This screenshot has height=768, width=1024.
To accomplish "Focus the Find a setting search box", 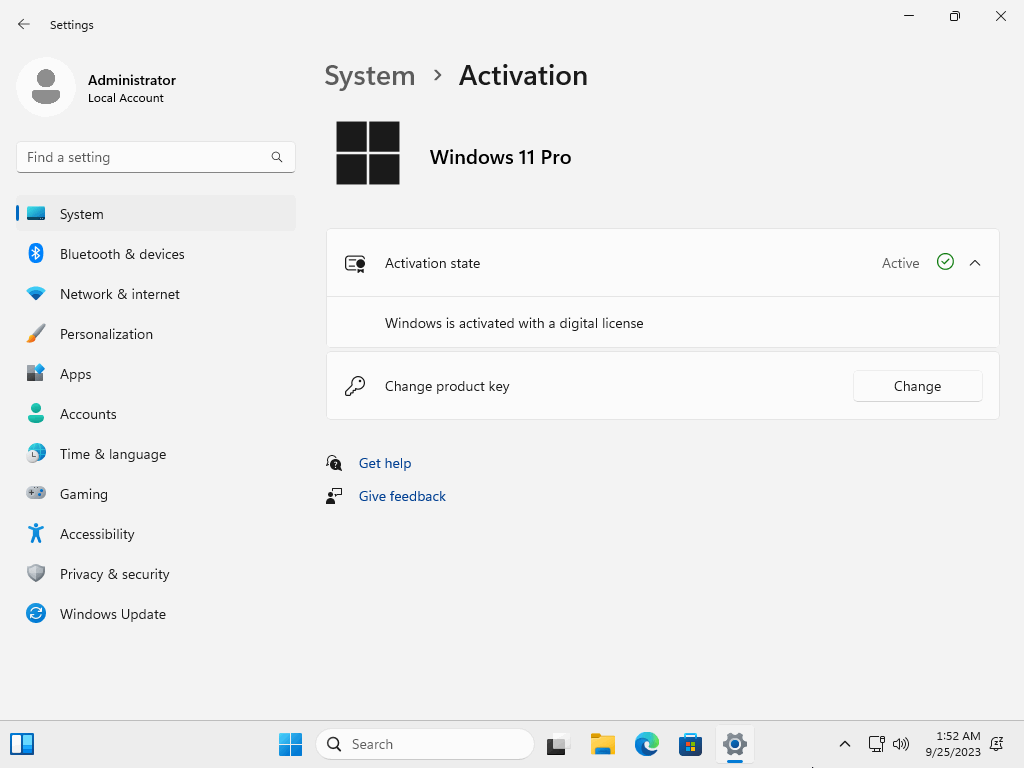I will [x=156, y=157].
